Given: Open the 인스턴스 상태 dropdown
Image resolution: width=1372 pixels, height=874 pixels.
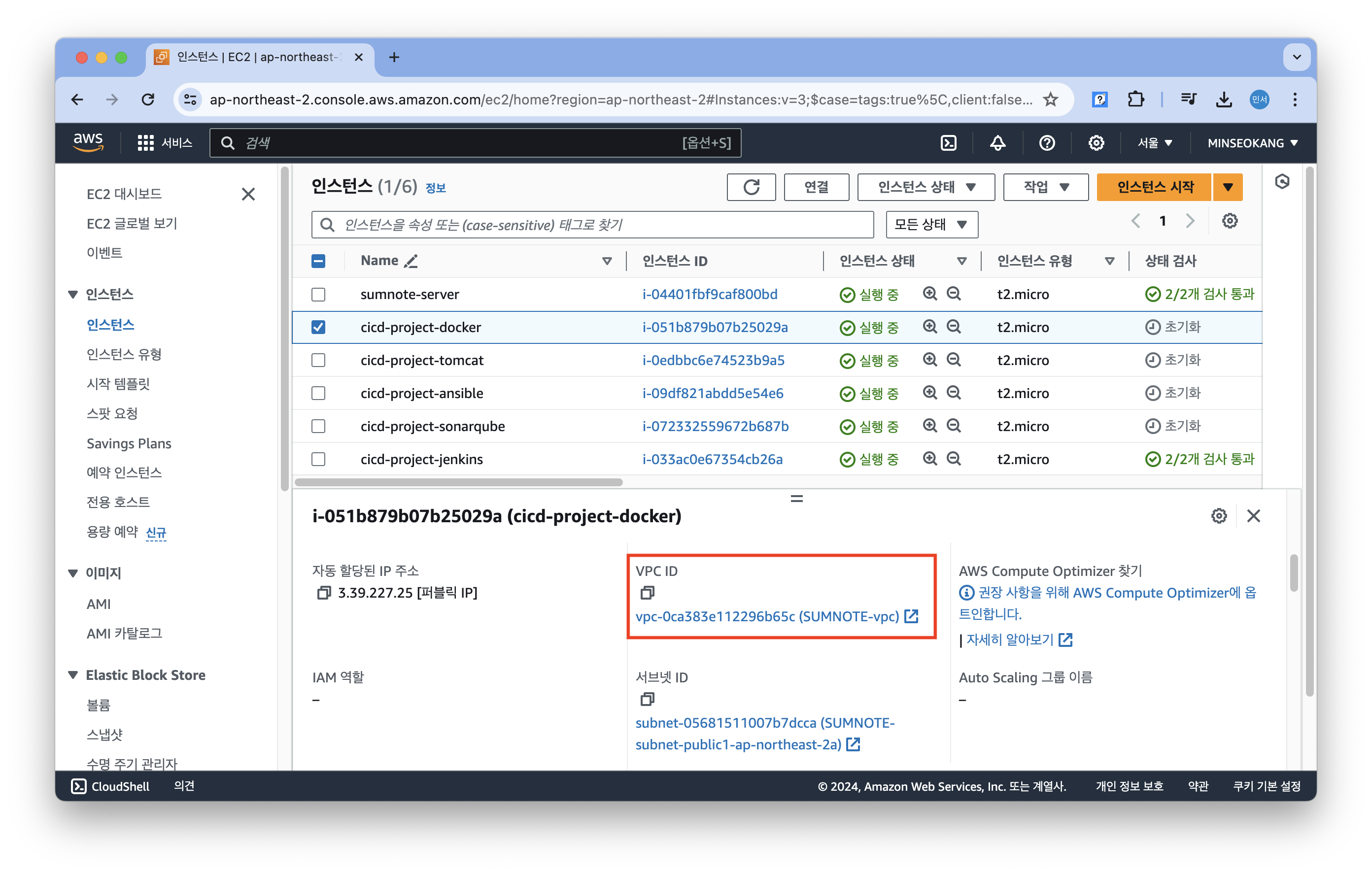Looking at the screenshot, I should [x=926, y=187].
